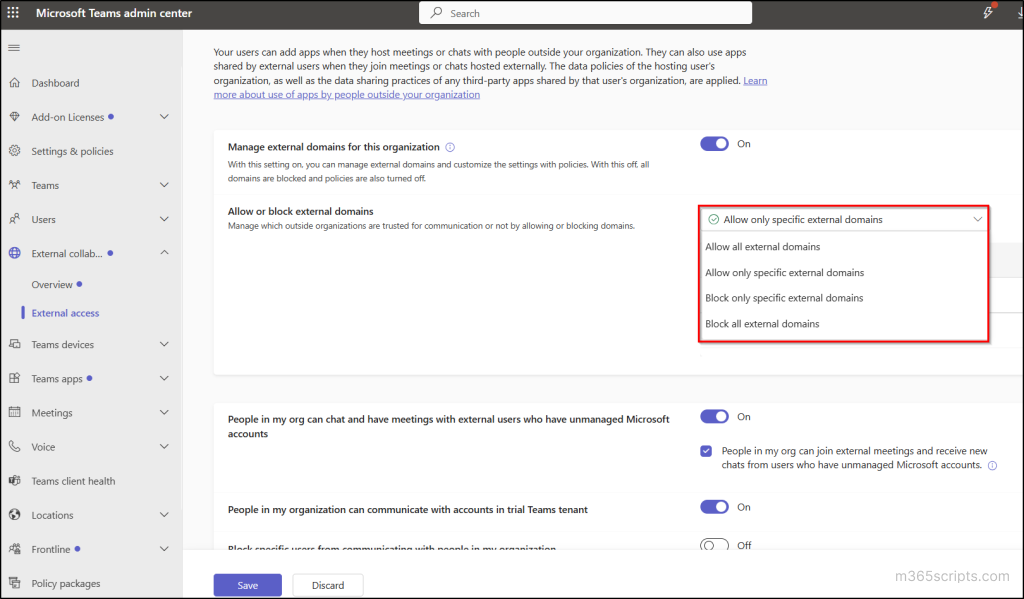
Task: Click the Voice phone icon
Action: pyautogui.click(x=14, y=447)
